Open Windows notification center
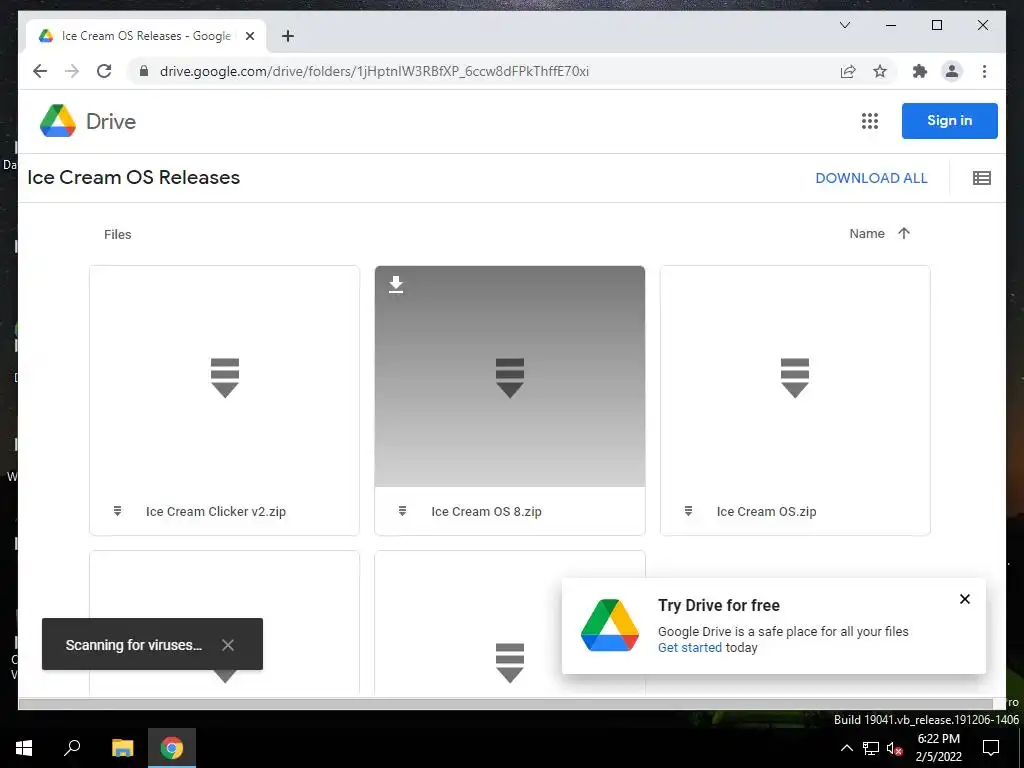Screen dimensions: 1024x768 [991, 748]
